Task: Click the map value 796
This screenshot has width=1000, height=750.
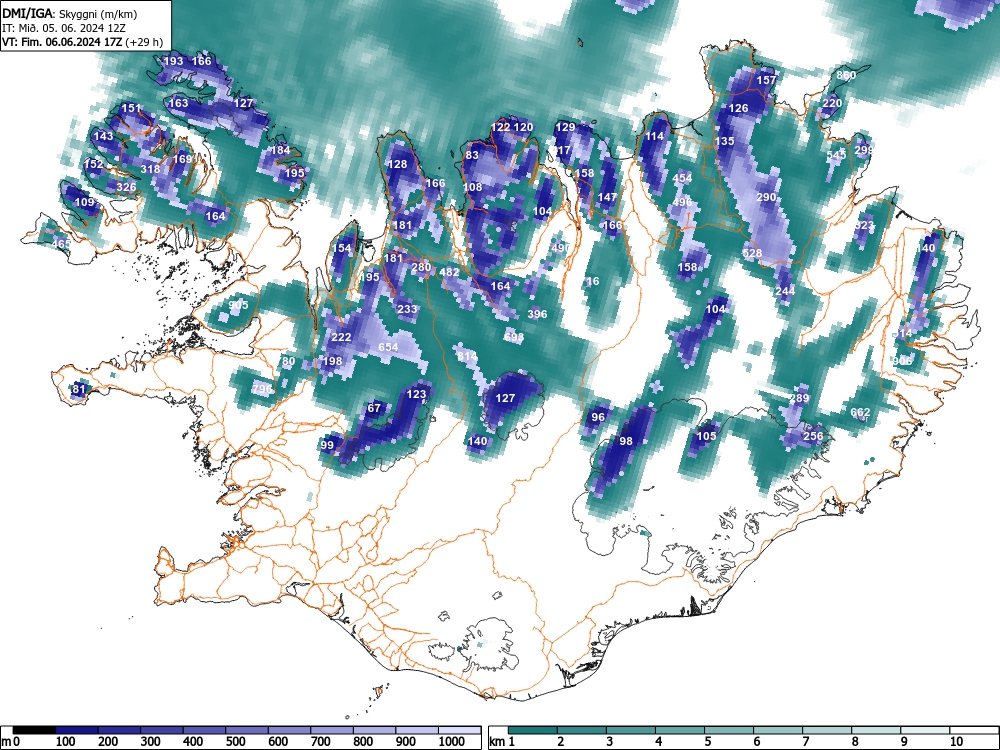Action: point(262,388)
